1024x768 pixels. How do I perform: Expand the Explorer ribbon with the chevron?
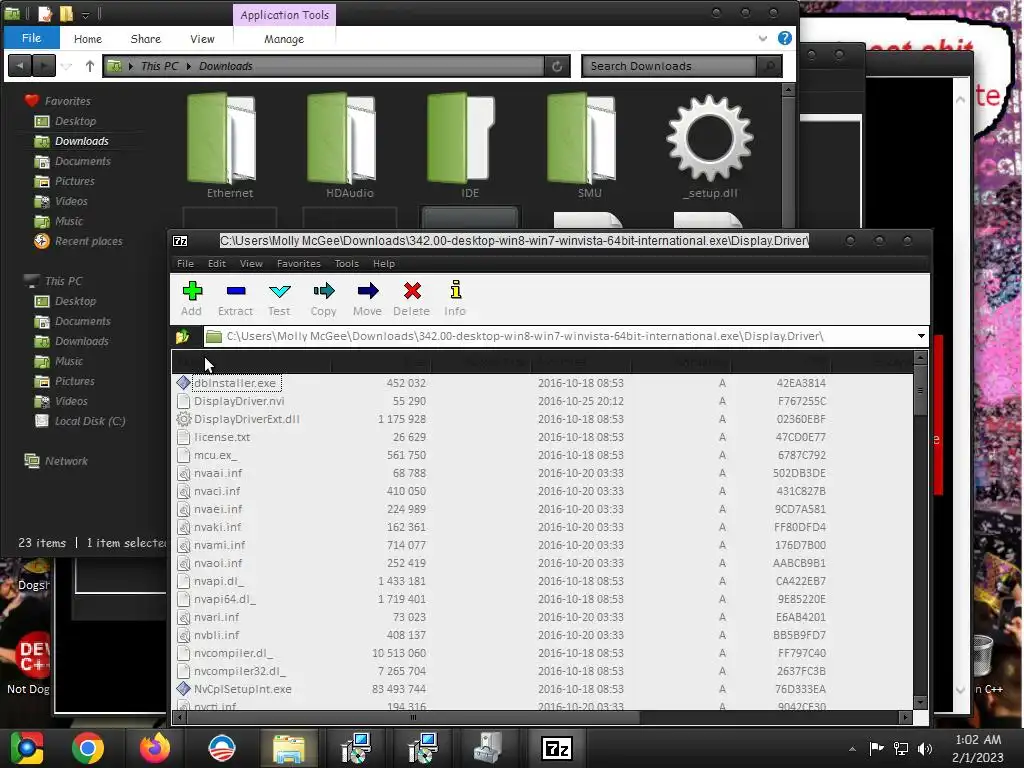coord(763,39)
